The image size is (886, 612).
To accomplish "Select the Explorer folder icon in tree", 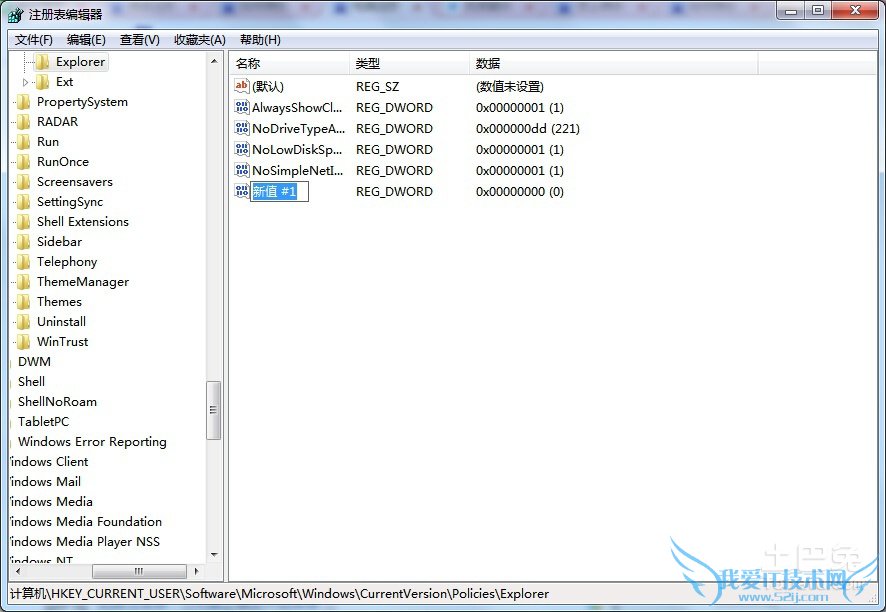I will 42,62.
